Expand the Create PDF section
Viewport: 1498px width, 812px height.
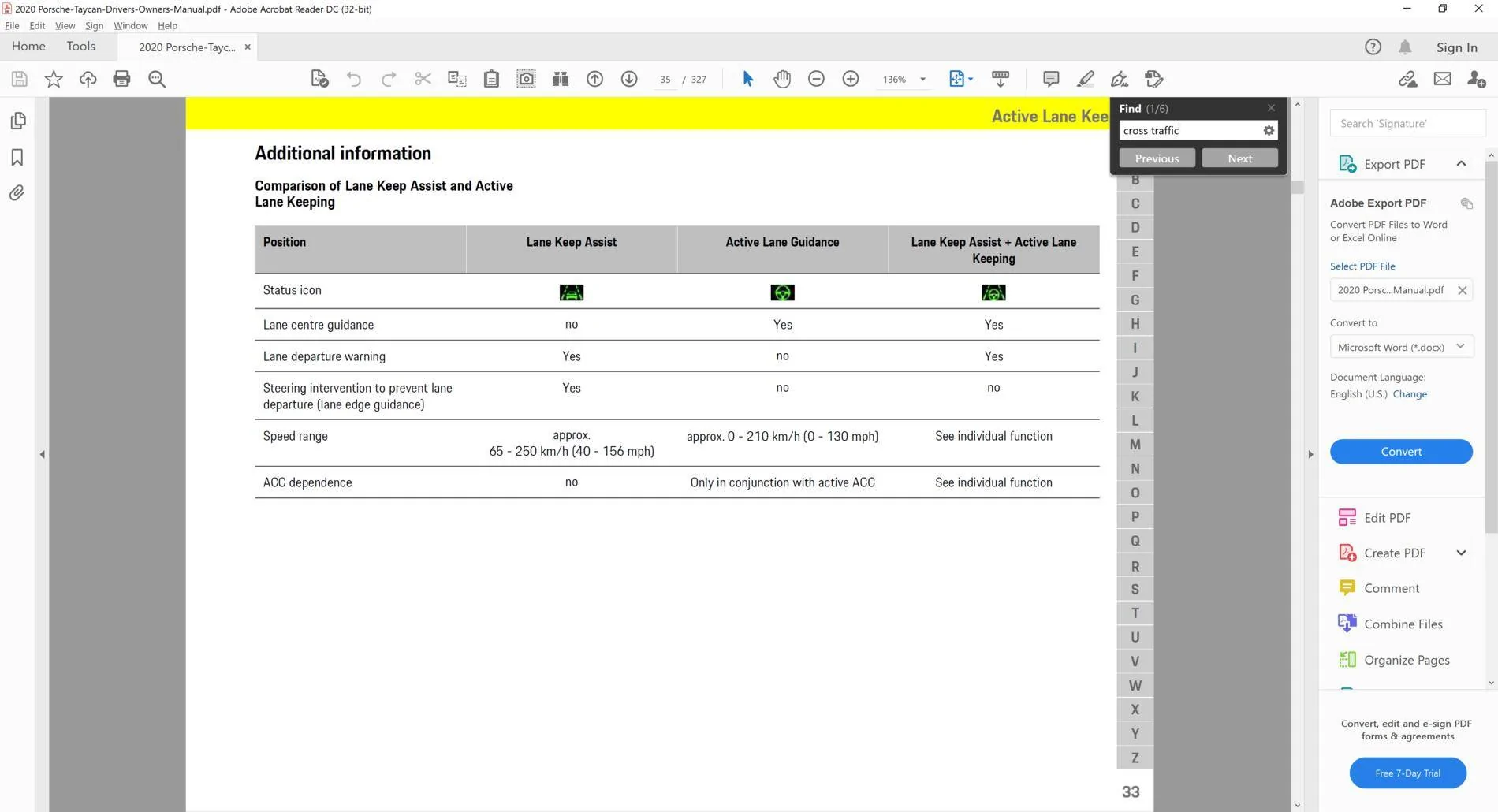click(1461, 553)
